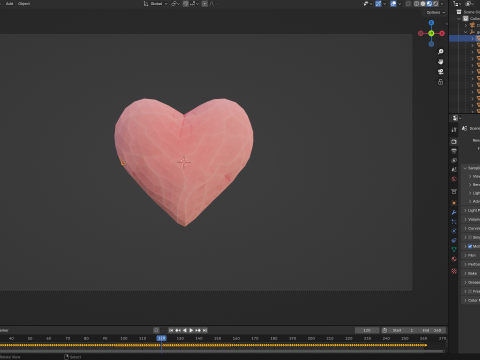Expand the Performance panel
This screenshot has width=480, height=360.
(471, 264)
